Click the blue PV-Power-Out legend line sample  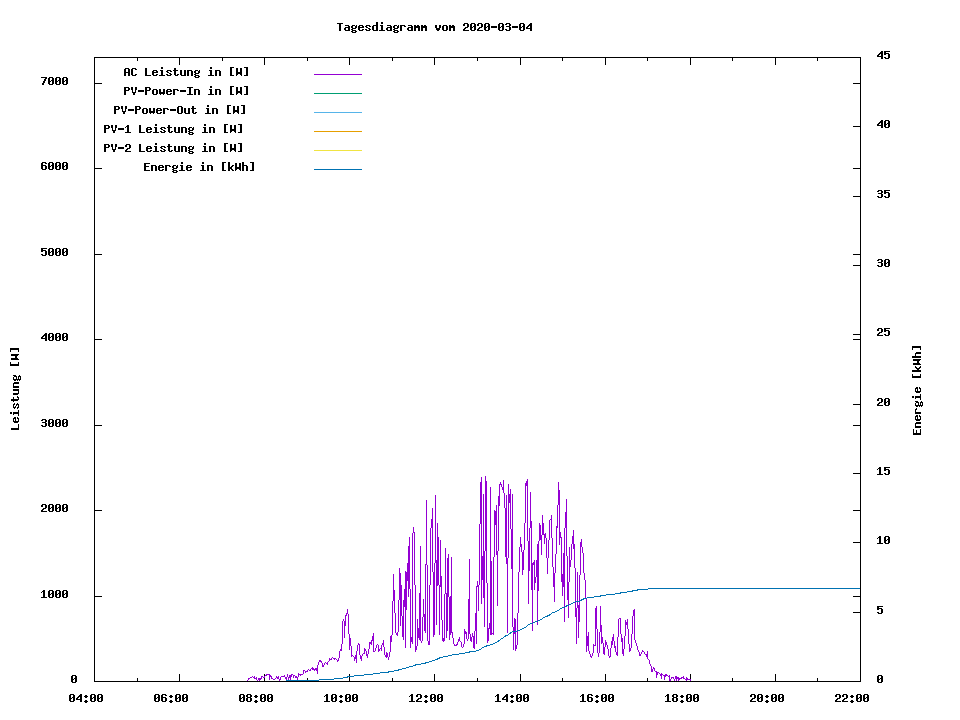coord(337,112)
